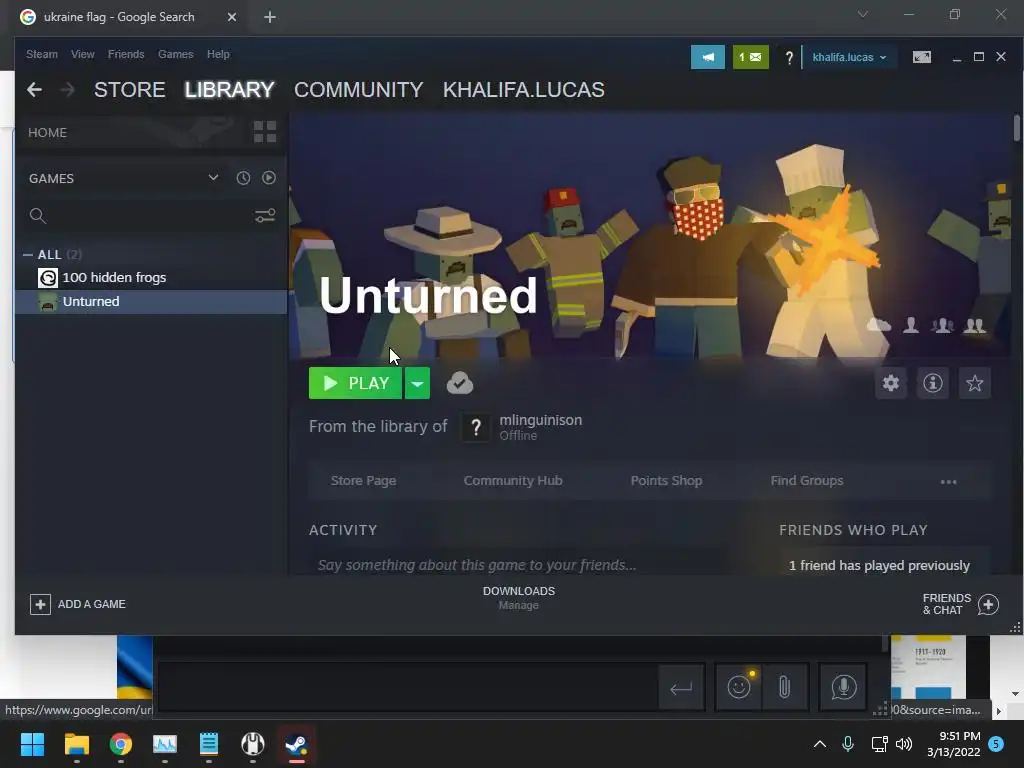Viewport: 1024px width, 768px height.
Task: Open Steam announcements megaphone icon
Action: tap(708, 57)
